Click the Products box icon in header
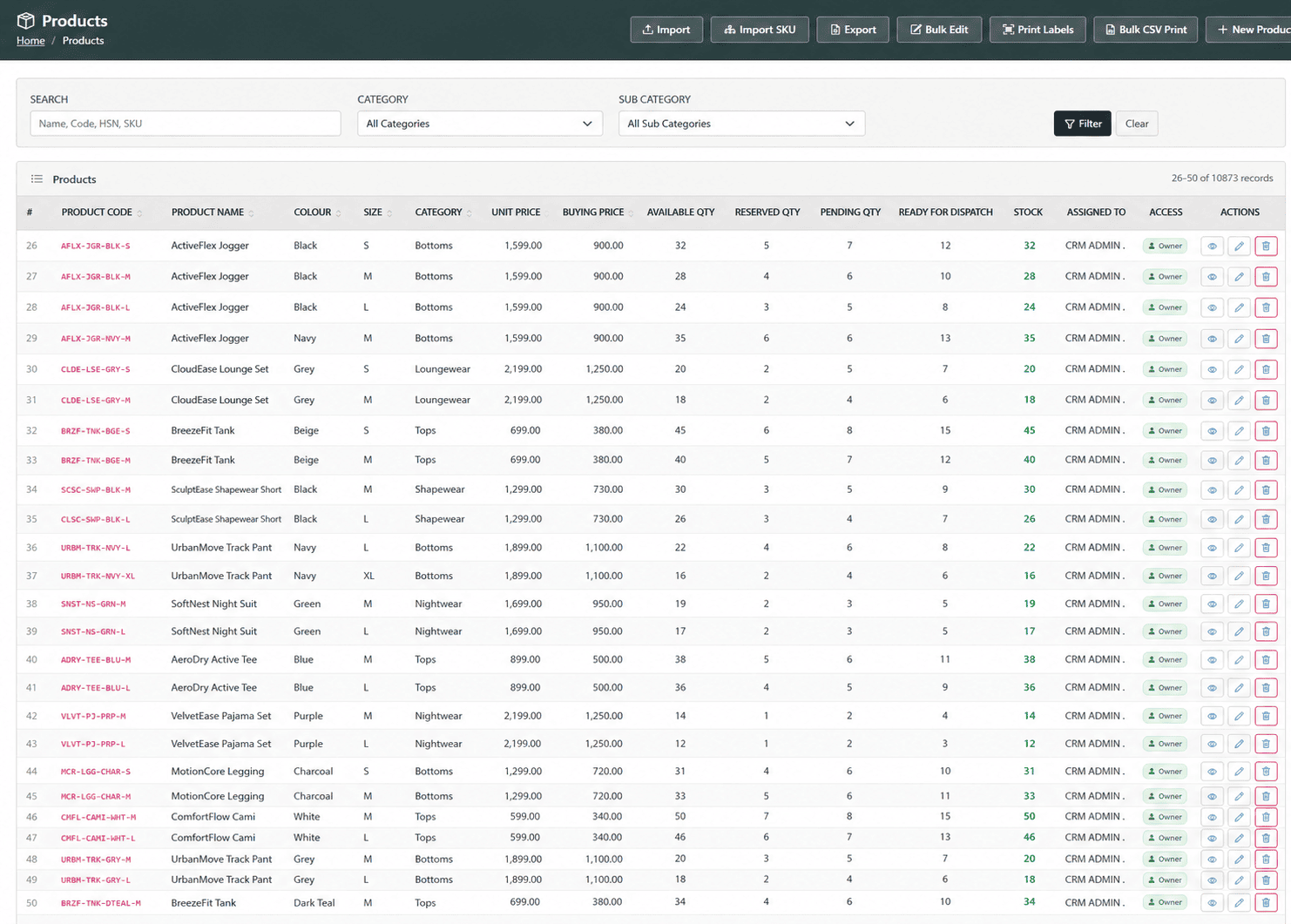The image size is (1291, 924). (x=26, y=21)
